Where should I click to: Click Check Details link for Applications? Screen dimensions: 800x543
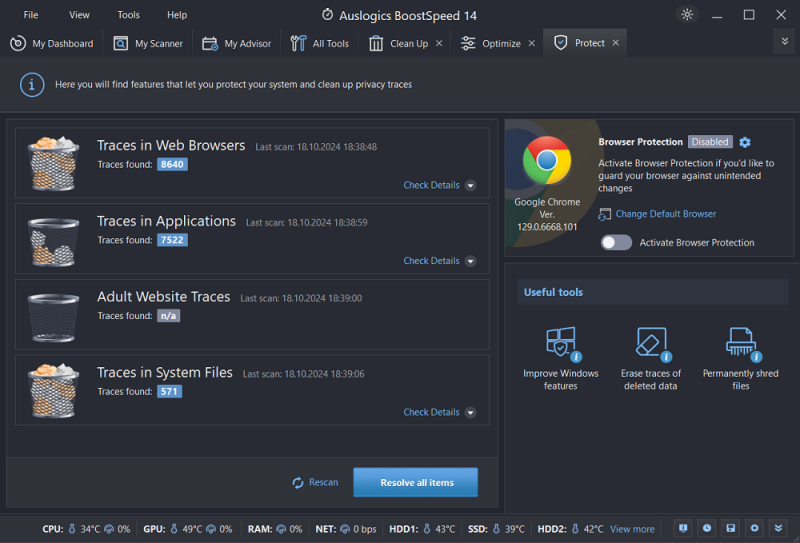click(431, 261)
